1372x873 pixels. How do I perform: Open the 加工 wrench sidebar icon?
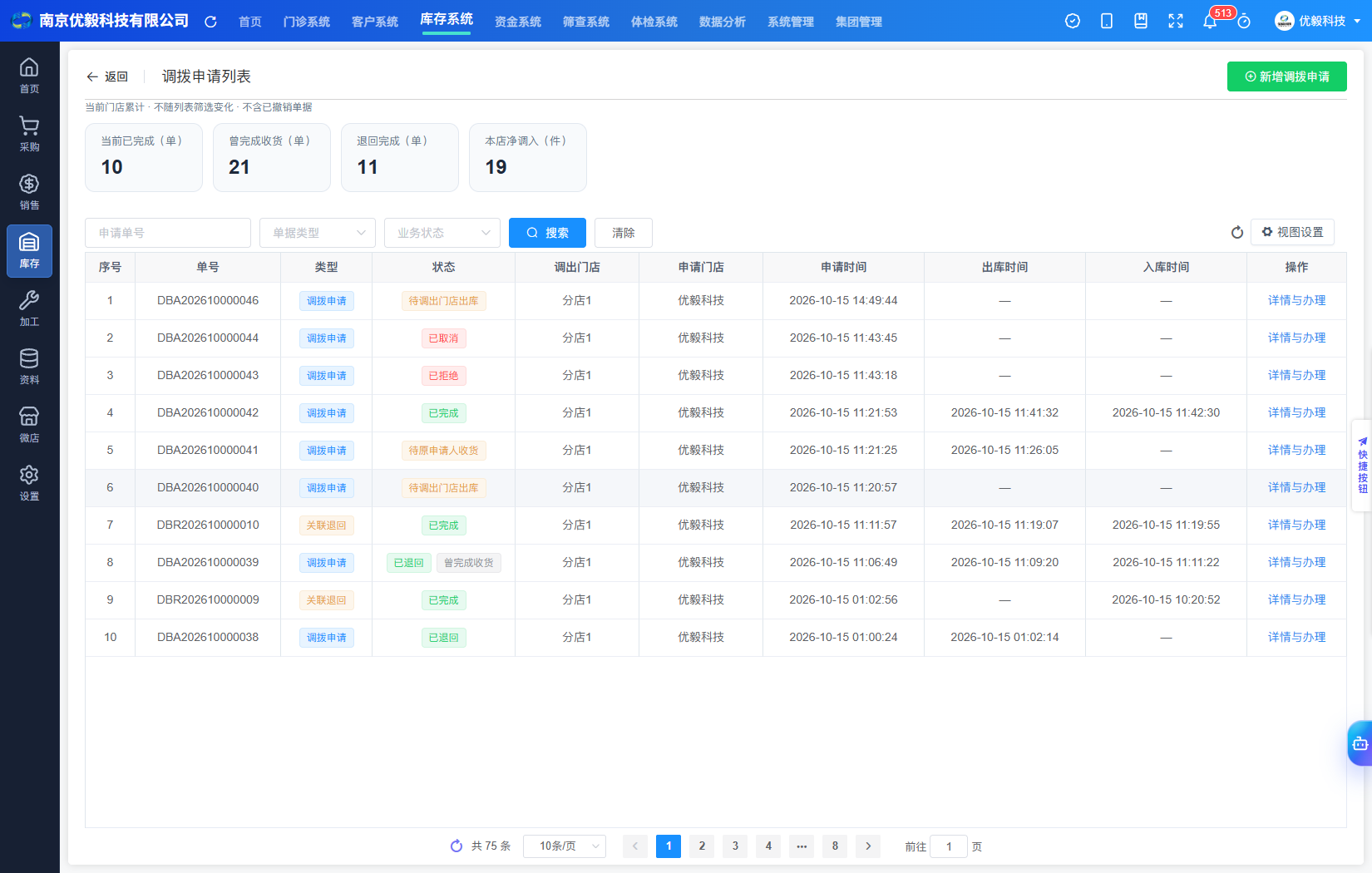pyautogui.click(x=29, y=308)
